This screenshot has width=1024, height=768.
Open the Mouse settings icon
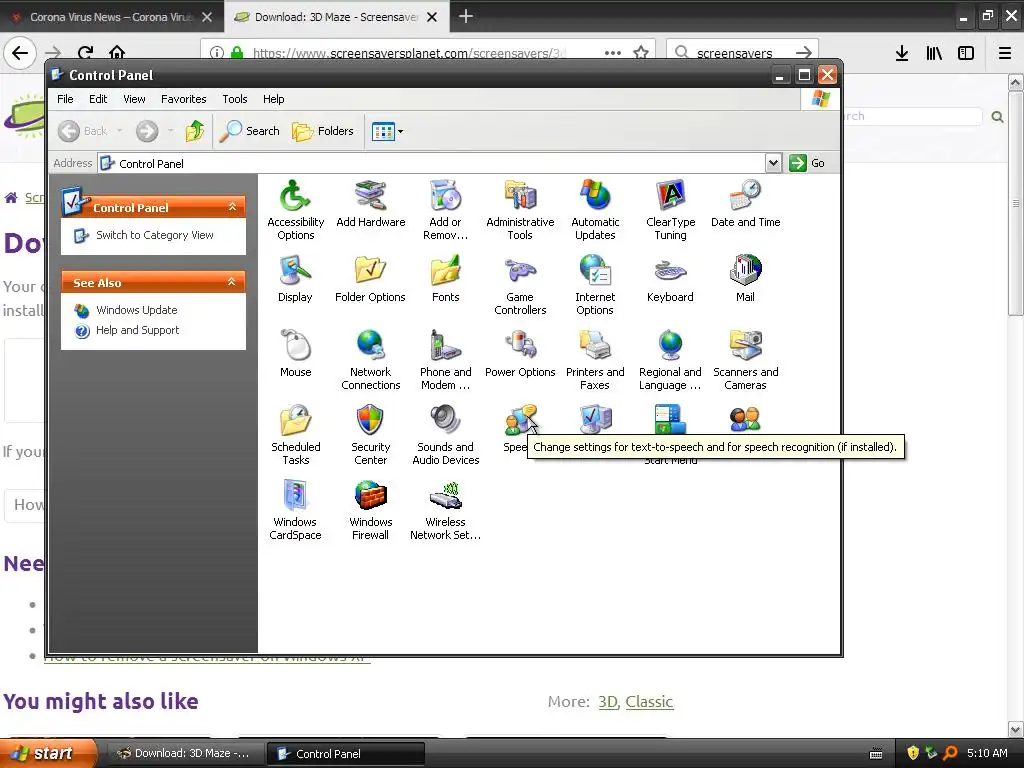(295, 353)
